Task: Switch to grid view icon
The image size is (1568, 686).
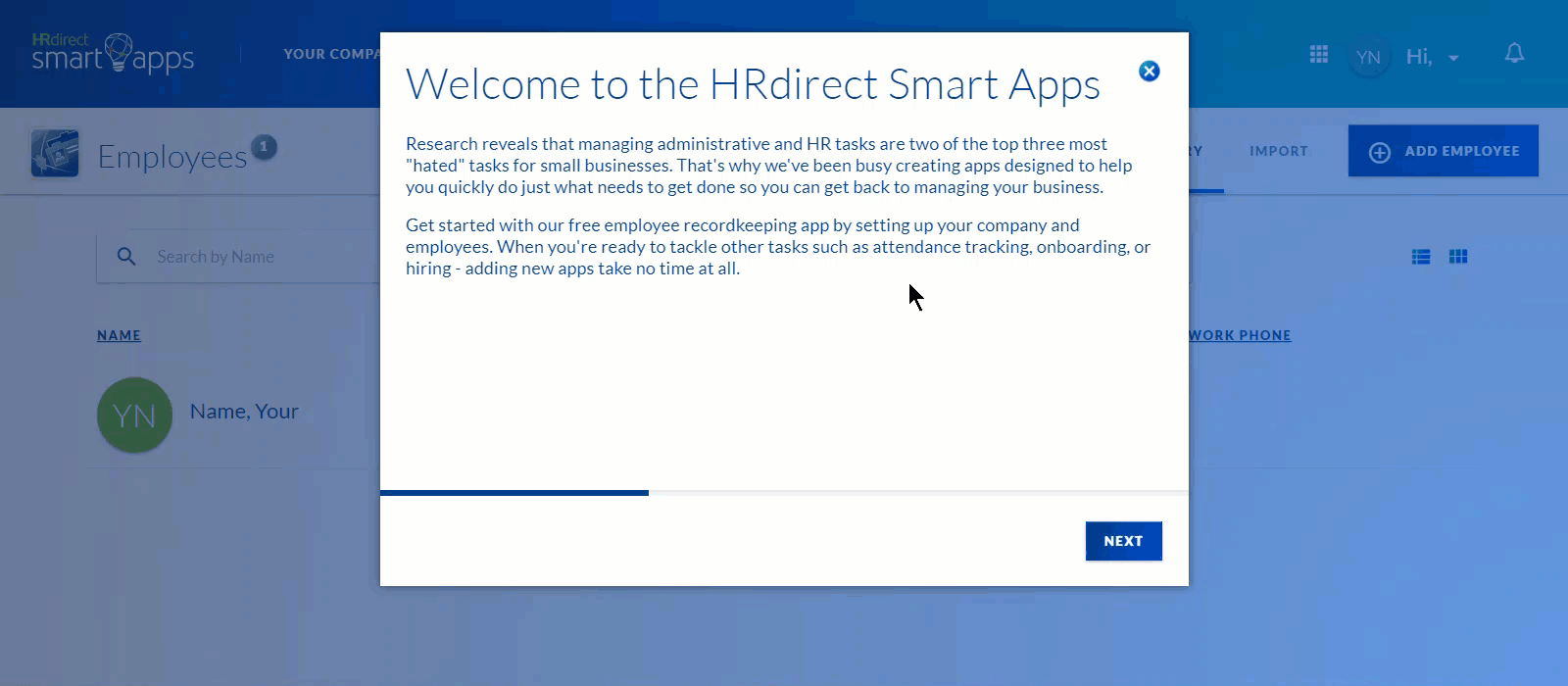Action: (1458, 257)
